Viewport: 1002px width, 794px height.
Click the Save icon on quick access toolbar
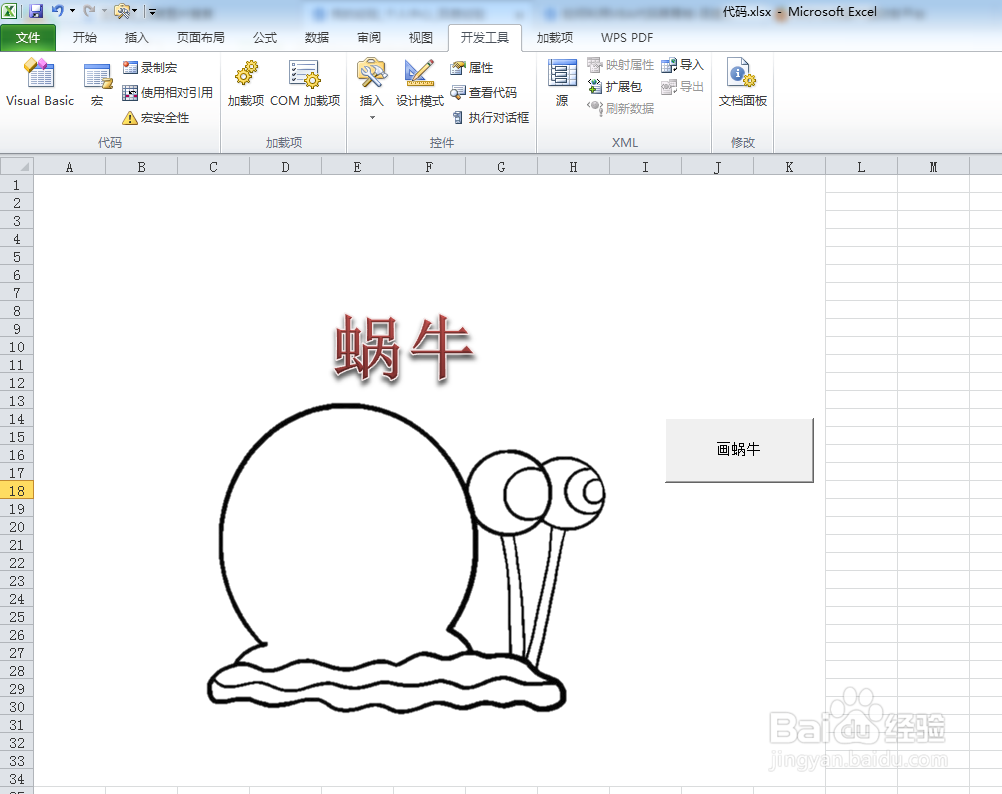click(x=36, y=9)
